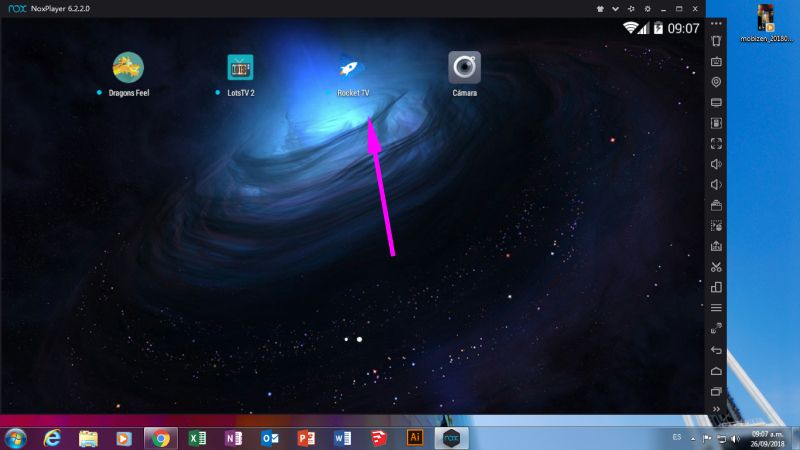Click the shake device sidebar icon
This screenshot has height=450, width=800.
tap(716, 41)
